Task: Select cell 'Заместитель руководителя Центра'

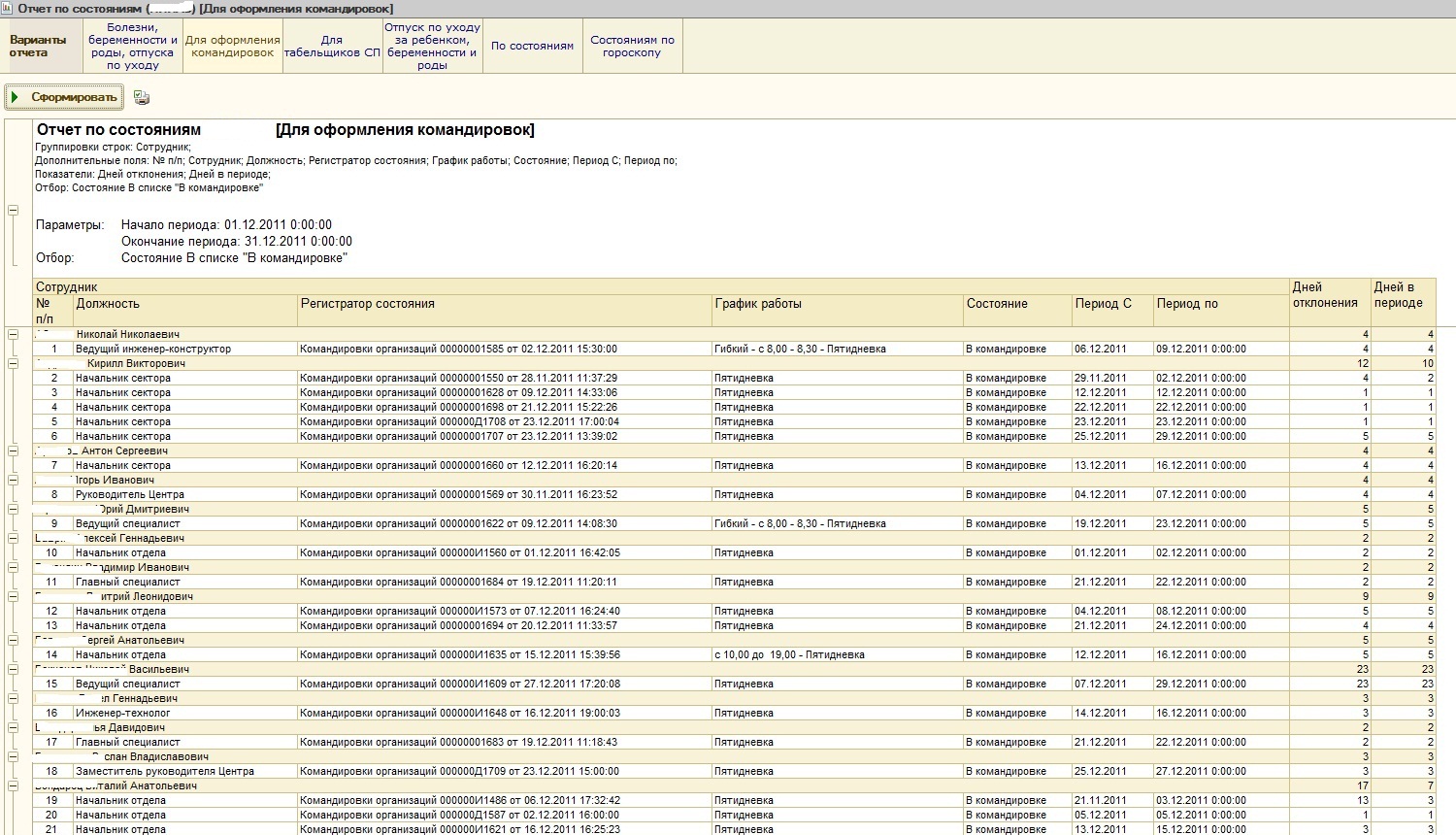Action: [185, 771]
